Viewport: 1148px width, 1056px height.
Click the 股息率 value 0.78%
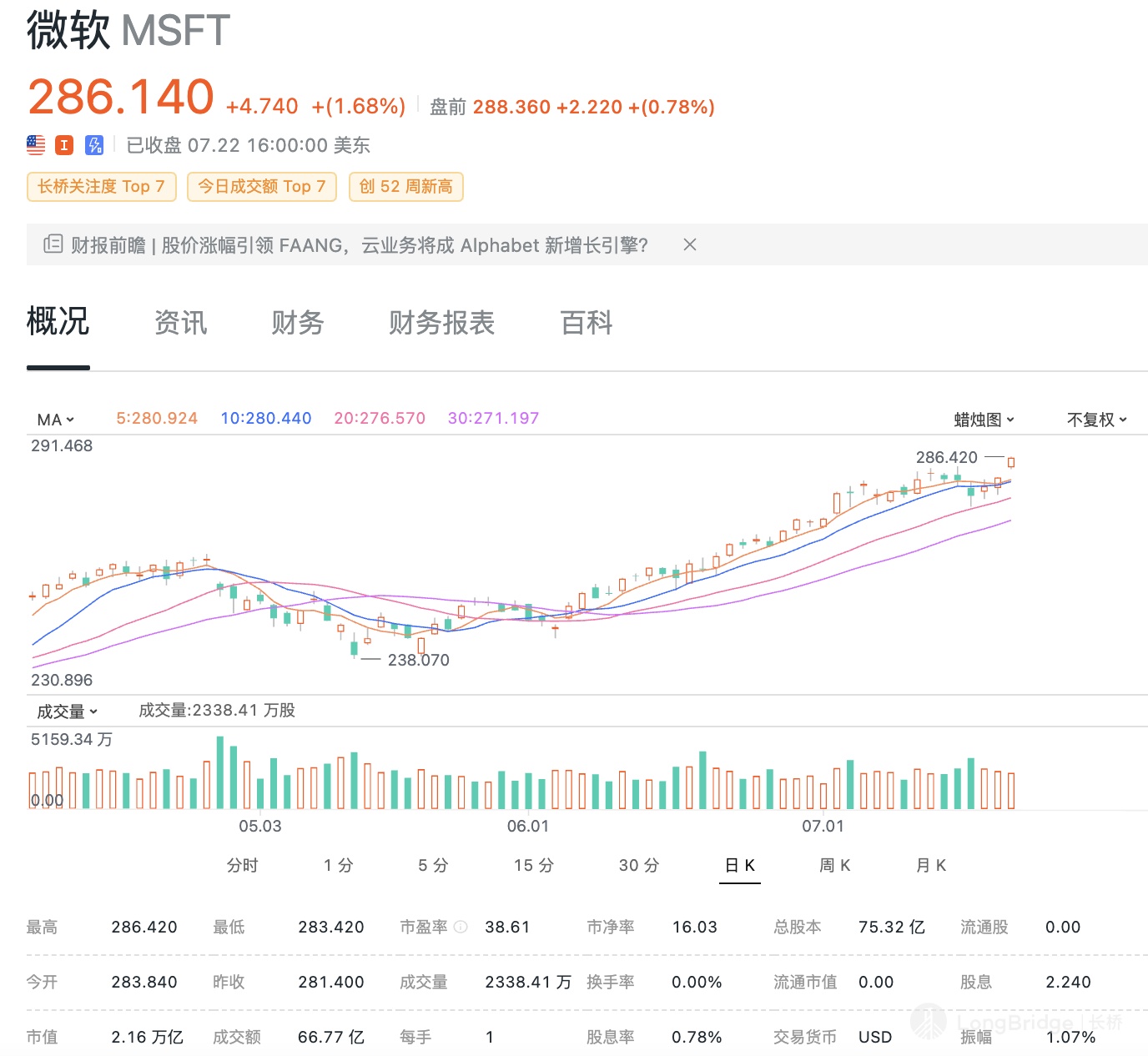pos(697,1037)
